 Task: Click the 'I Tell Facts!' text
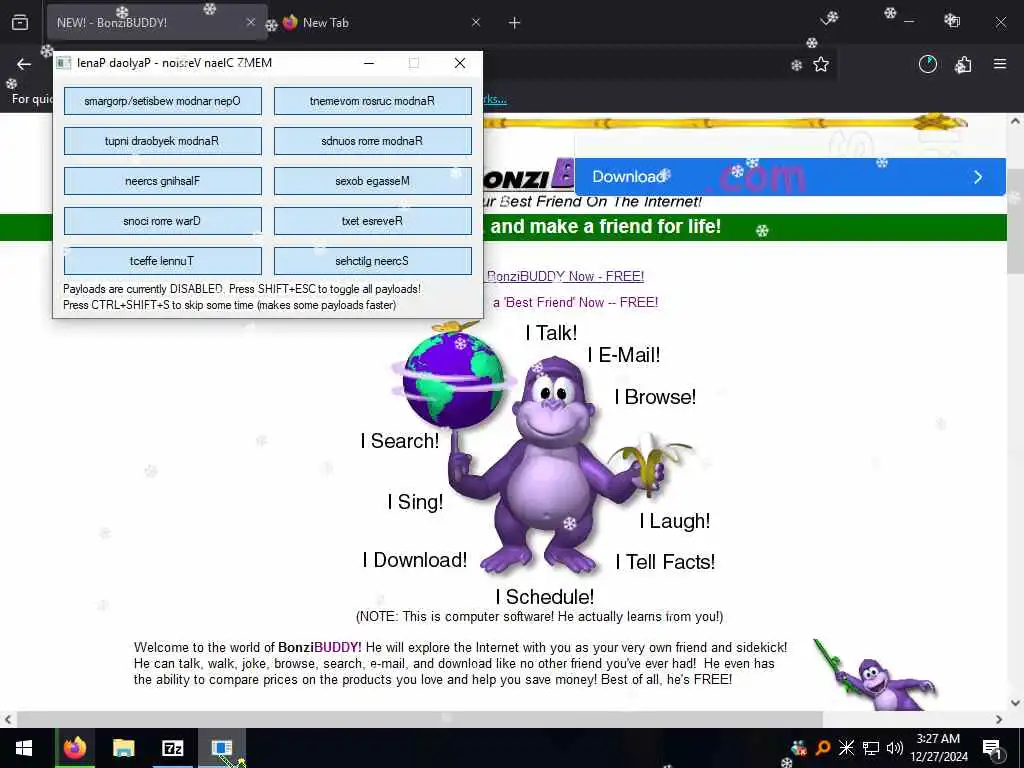click(x=665, y=562)
